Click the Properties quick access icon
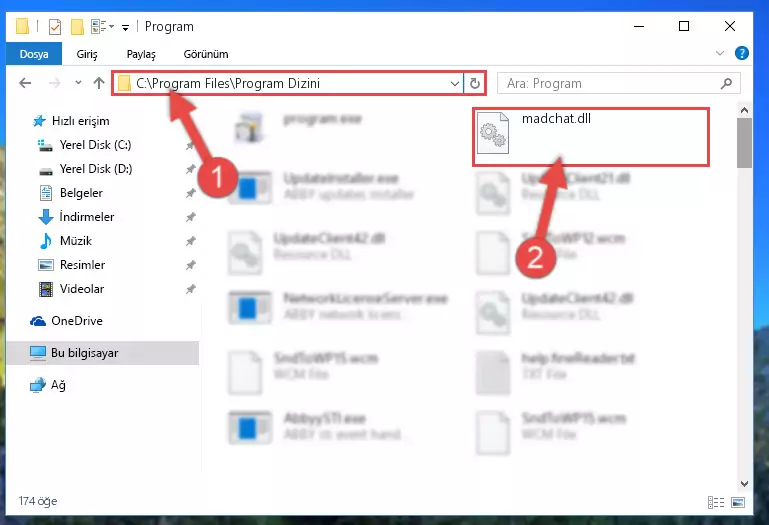Screen dimensions: 769x525 point(55,26)
